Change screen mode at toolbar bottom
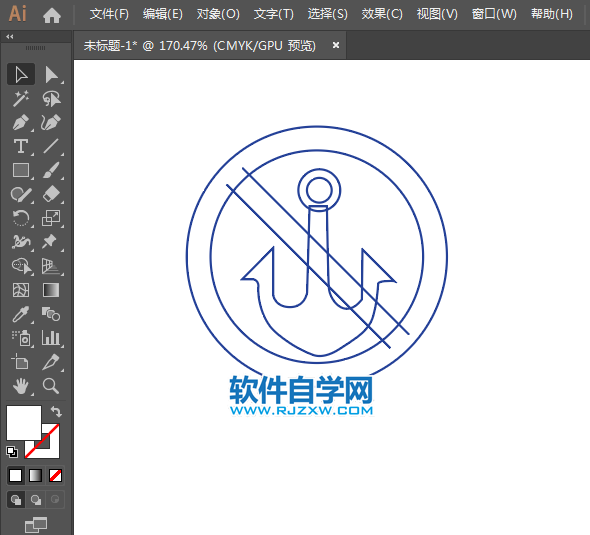The image size is (590, 535). tap(36, 525)
